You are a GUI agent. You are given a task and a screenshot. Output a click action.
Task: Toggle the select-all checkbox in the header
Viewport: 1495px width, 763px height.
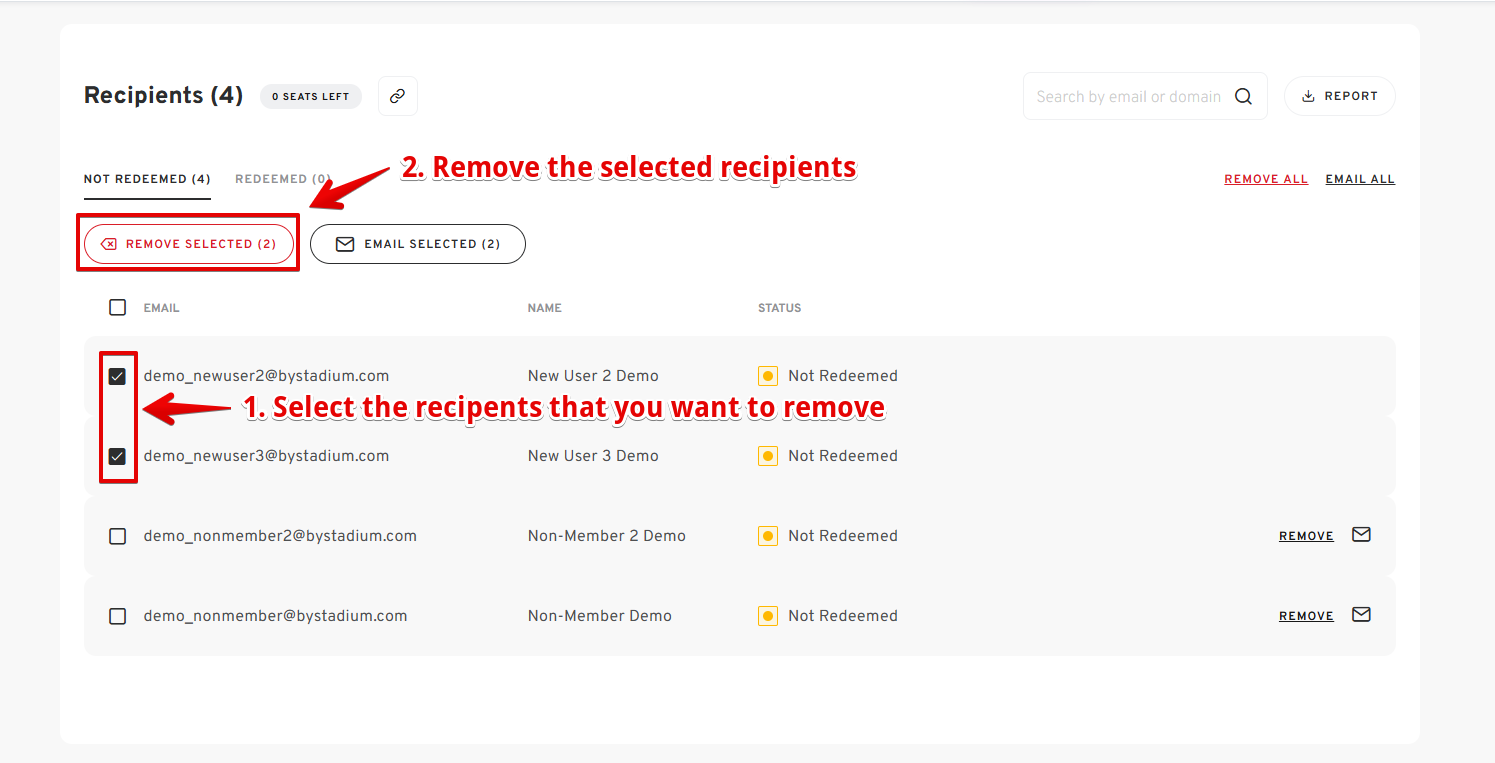coord(118,307)
